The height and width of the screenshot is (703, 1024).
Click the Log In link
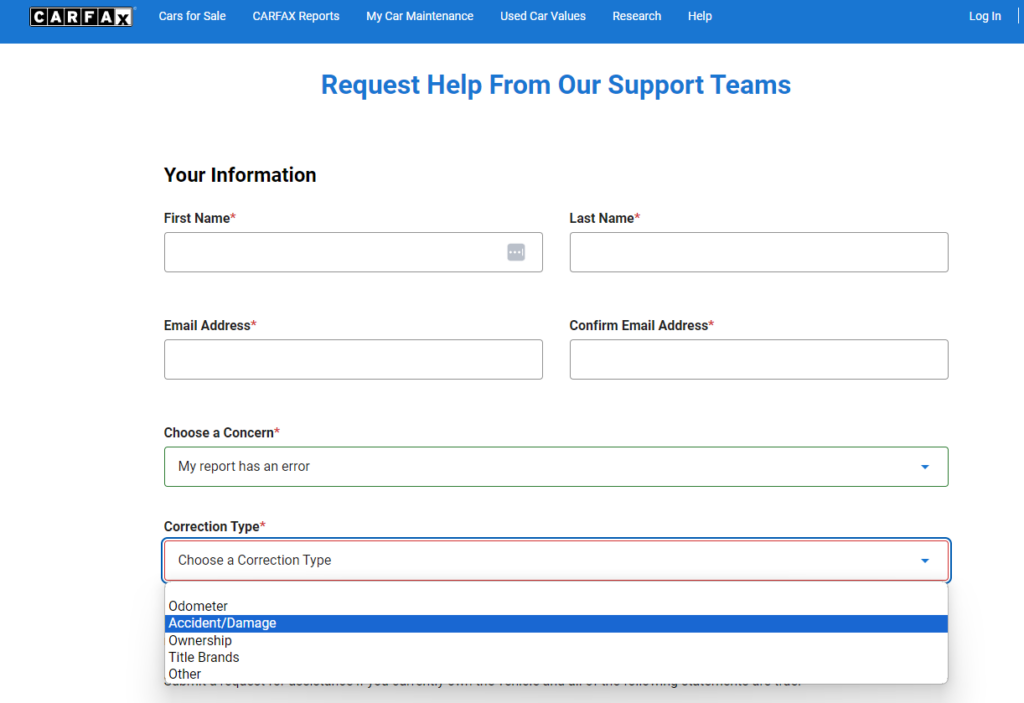[984, 16]
